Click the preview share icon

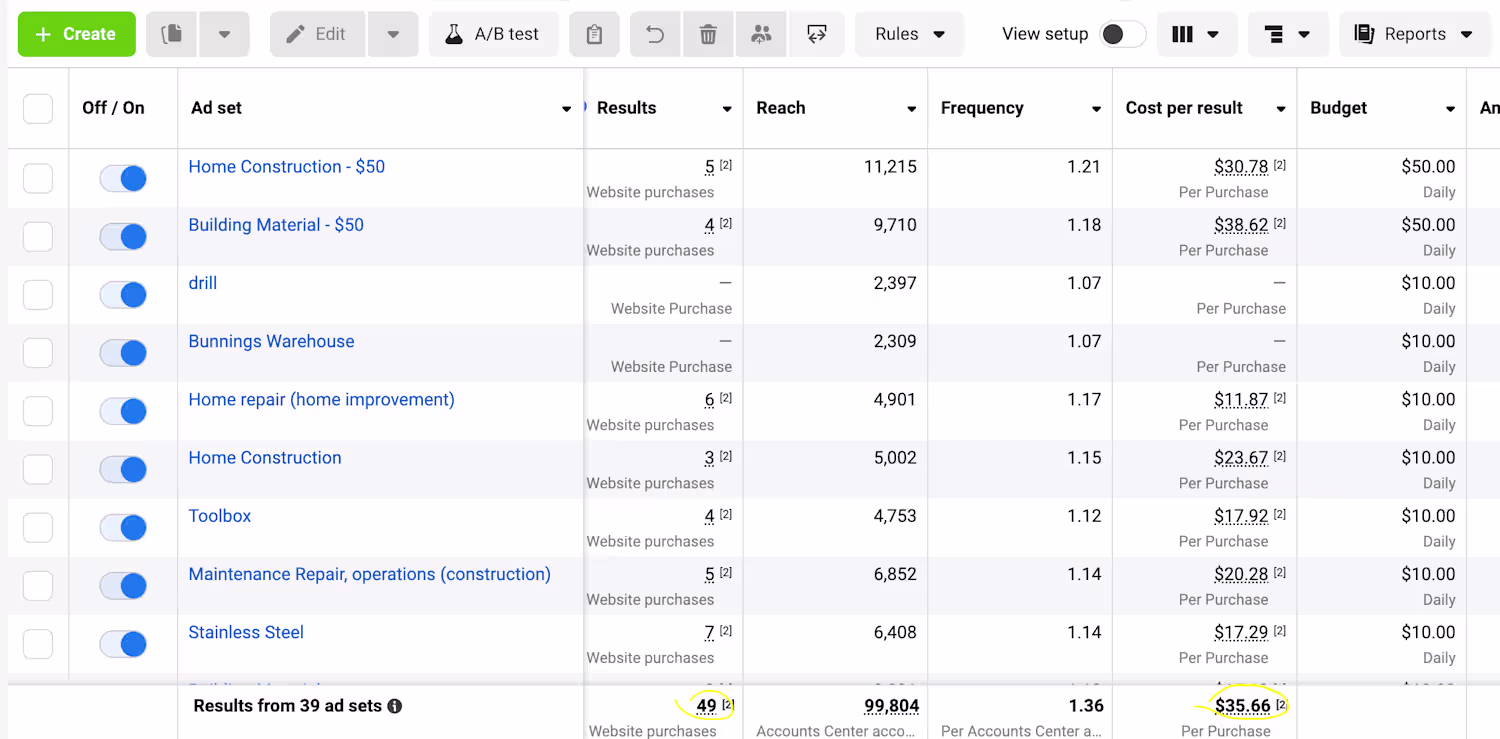817,34
